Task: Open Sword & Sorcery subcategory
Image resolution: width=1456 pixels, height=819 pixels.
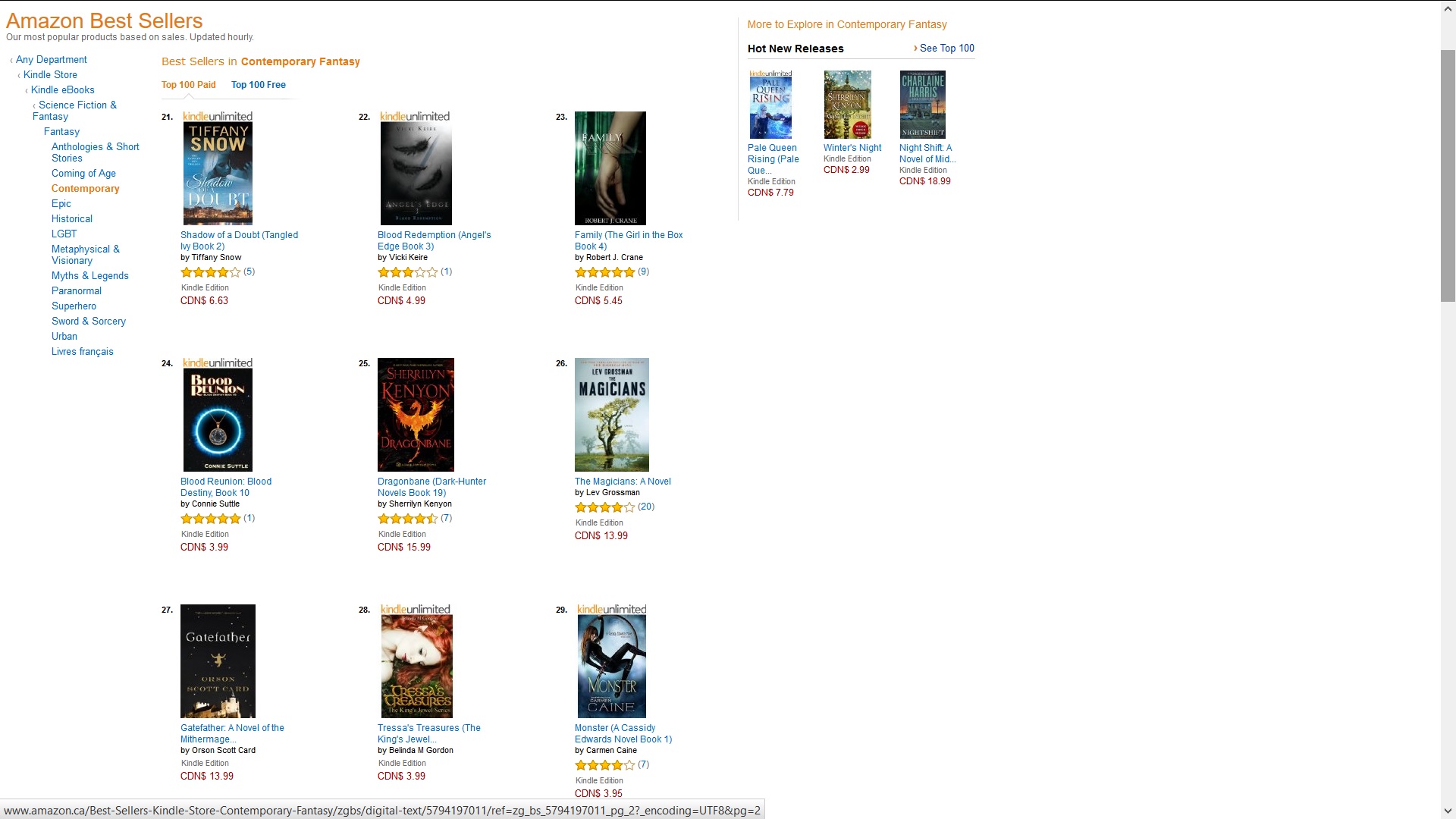Action: [x=89, y=322]
